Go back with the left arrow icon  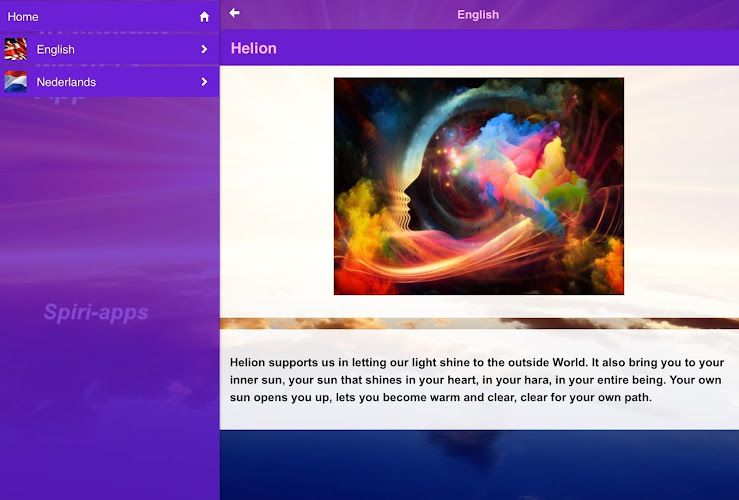234,13
